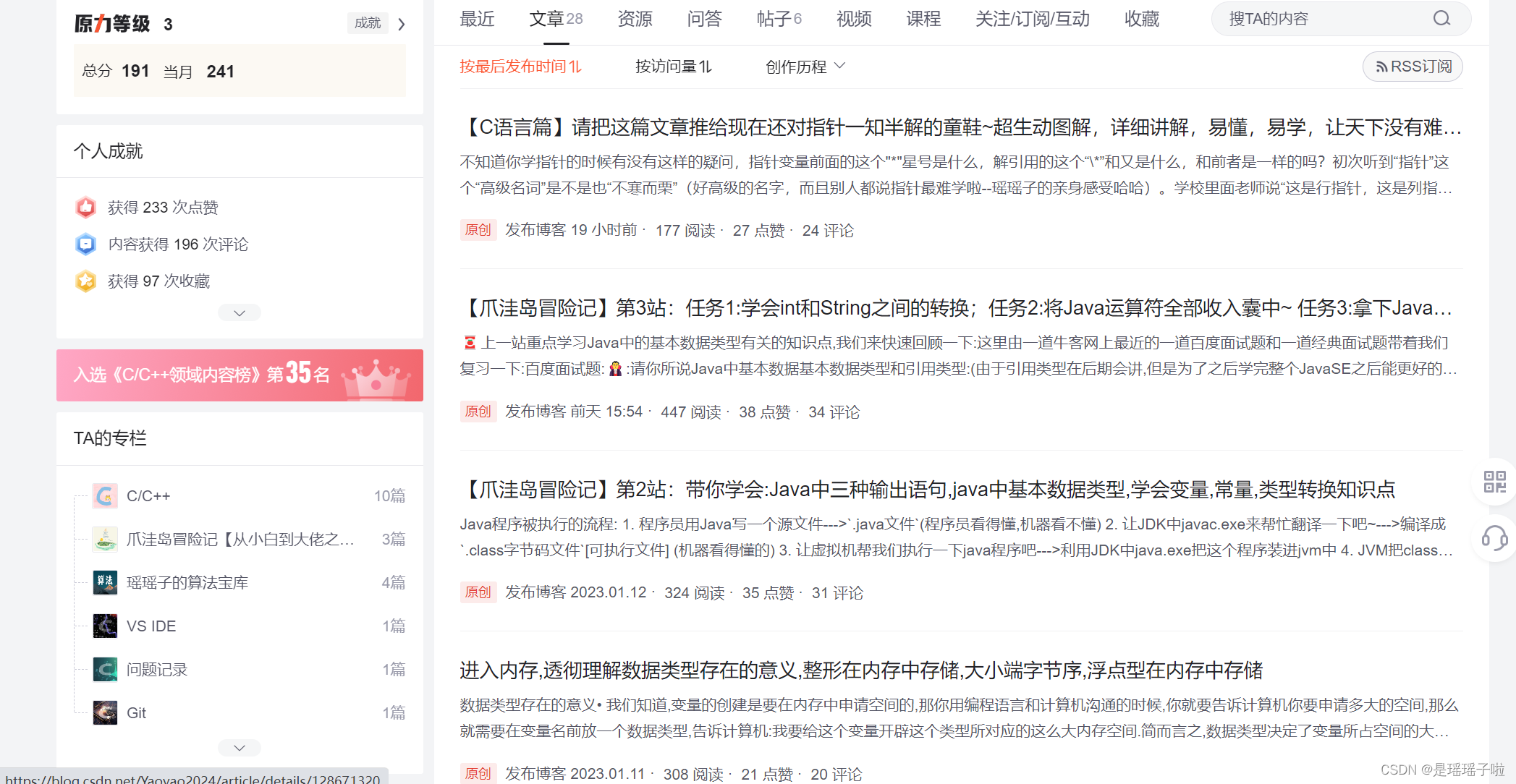Click the red likes achievement icon

[85, 208]
